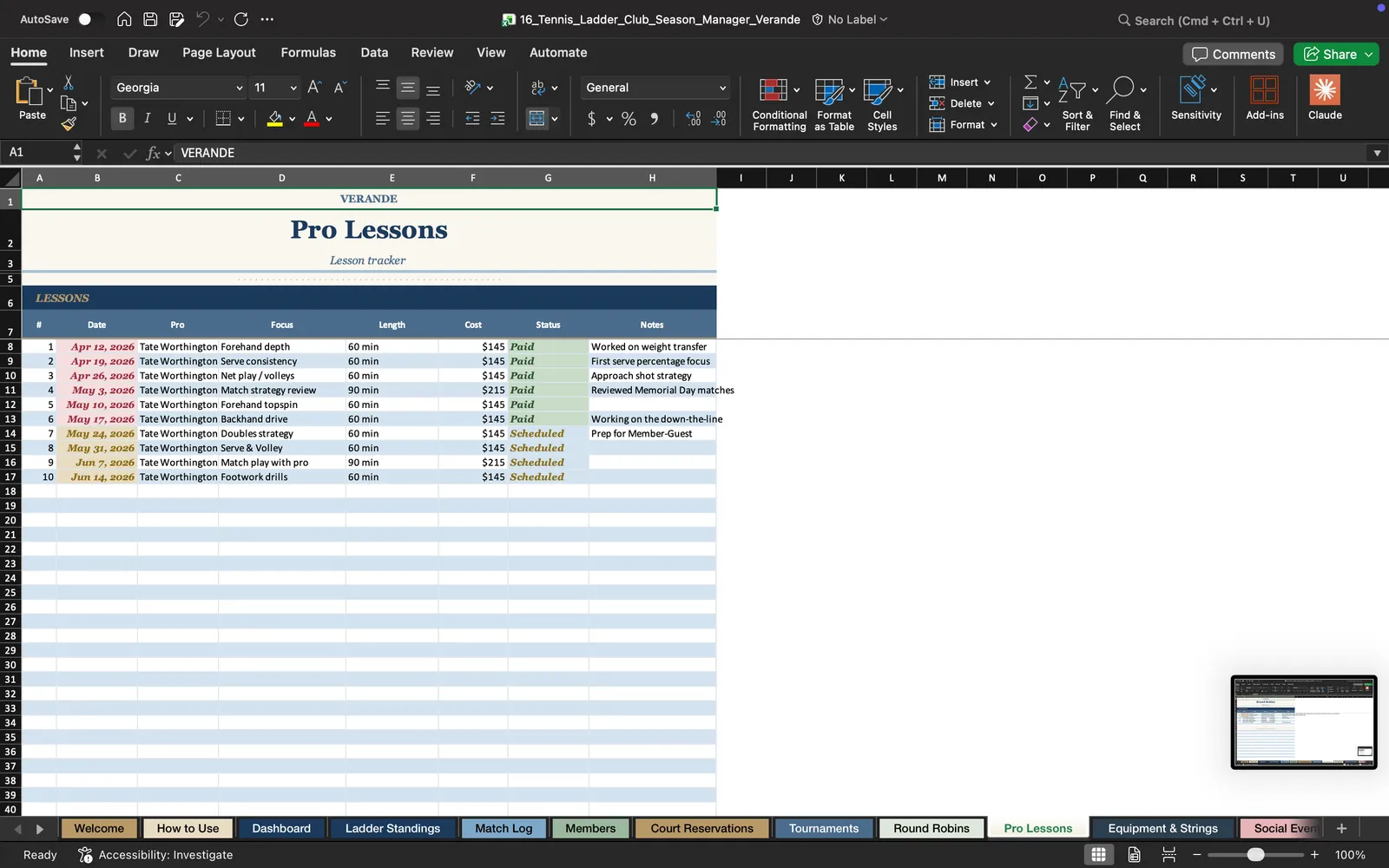
Task: Click the Delete cells button
Action: pos(961,103)
